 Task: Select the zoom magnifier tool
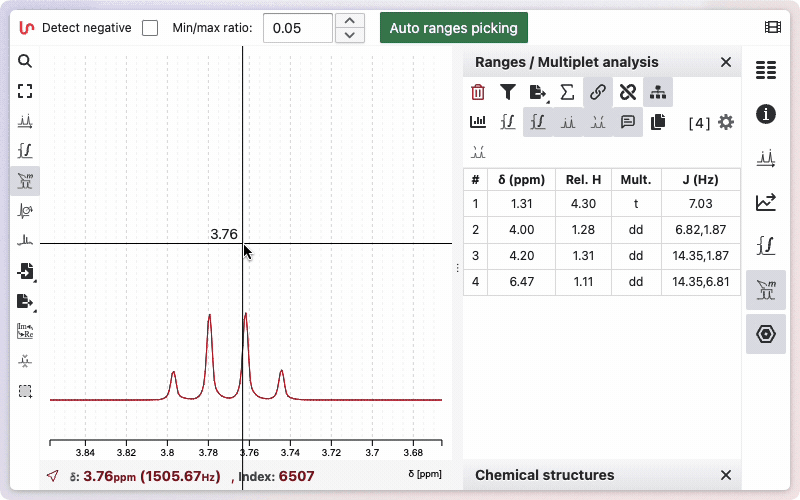point(25,61)
